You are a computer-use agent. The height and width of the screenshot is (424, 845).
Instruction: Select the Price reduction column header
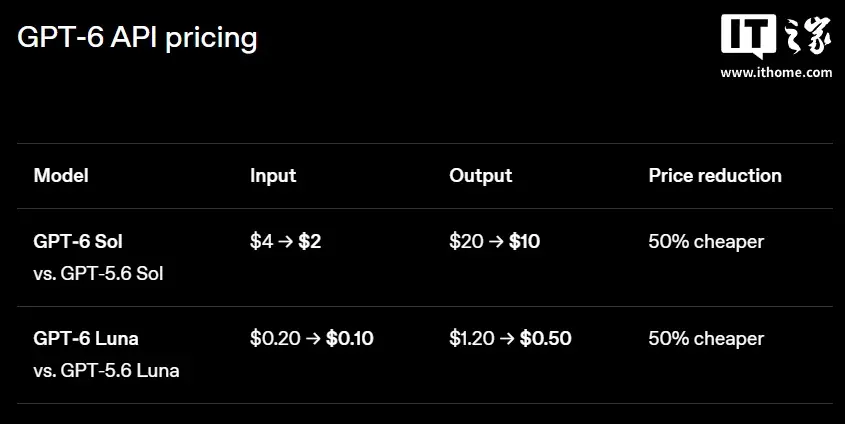[715, 176]
